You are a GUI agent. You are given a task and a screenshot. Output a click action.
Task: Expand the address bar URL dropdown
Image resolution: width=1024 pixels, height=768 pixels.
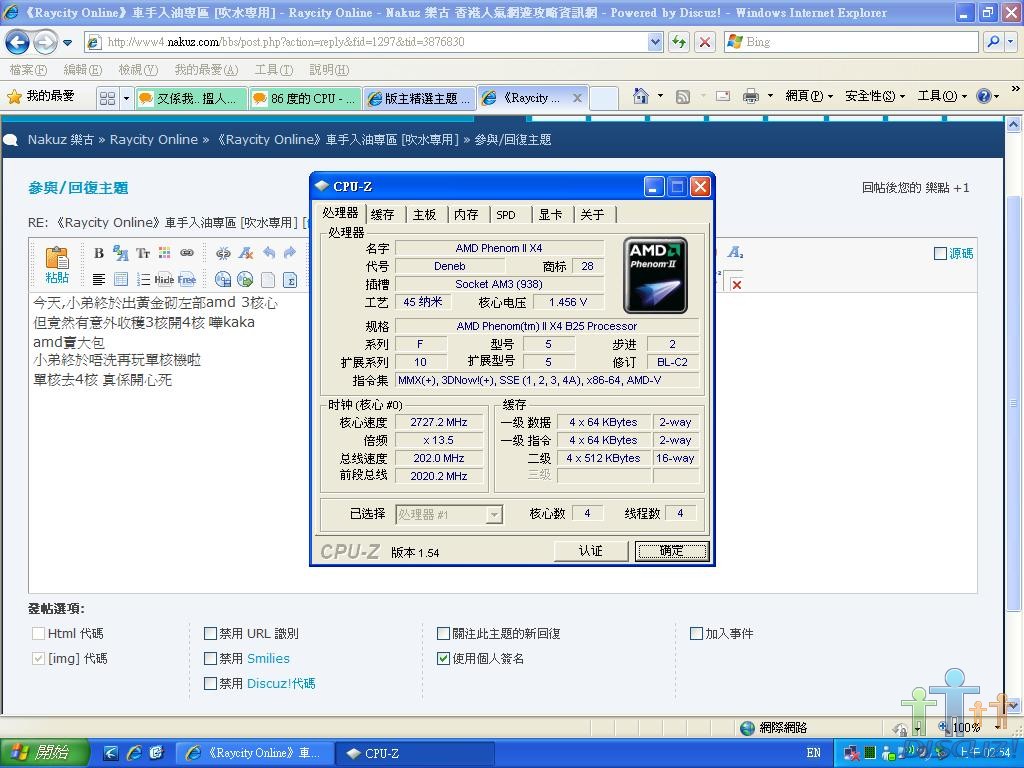[x=655, y=42]
